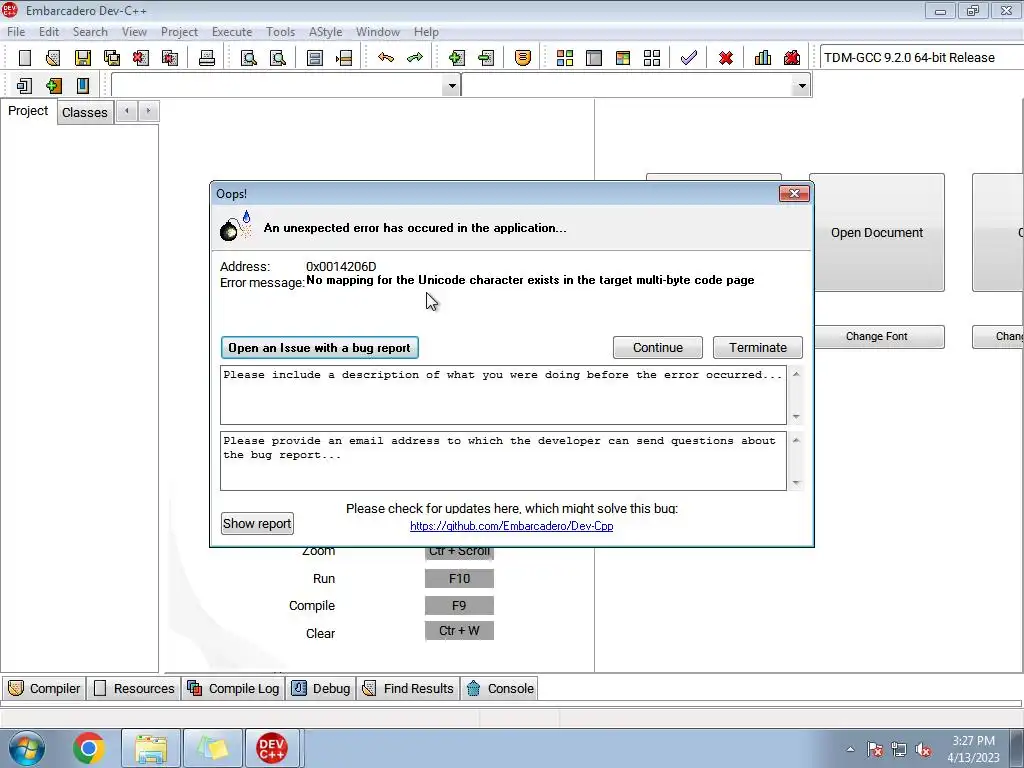
Task: Click the Compile colored squares icon
Action: pyautogui.click(x=565, y=57)
